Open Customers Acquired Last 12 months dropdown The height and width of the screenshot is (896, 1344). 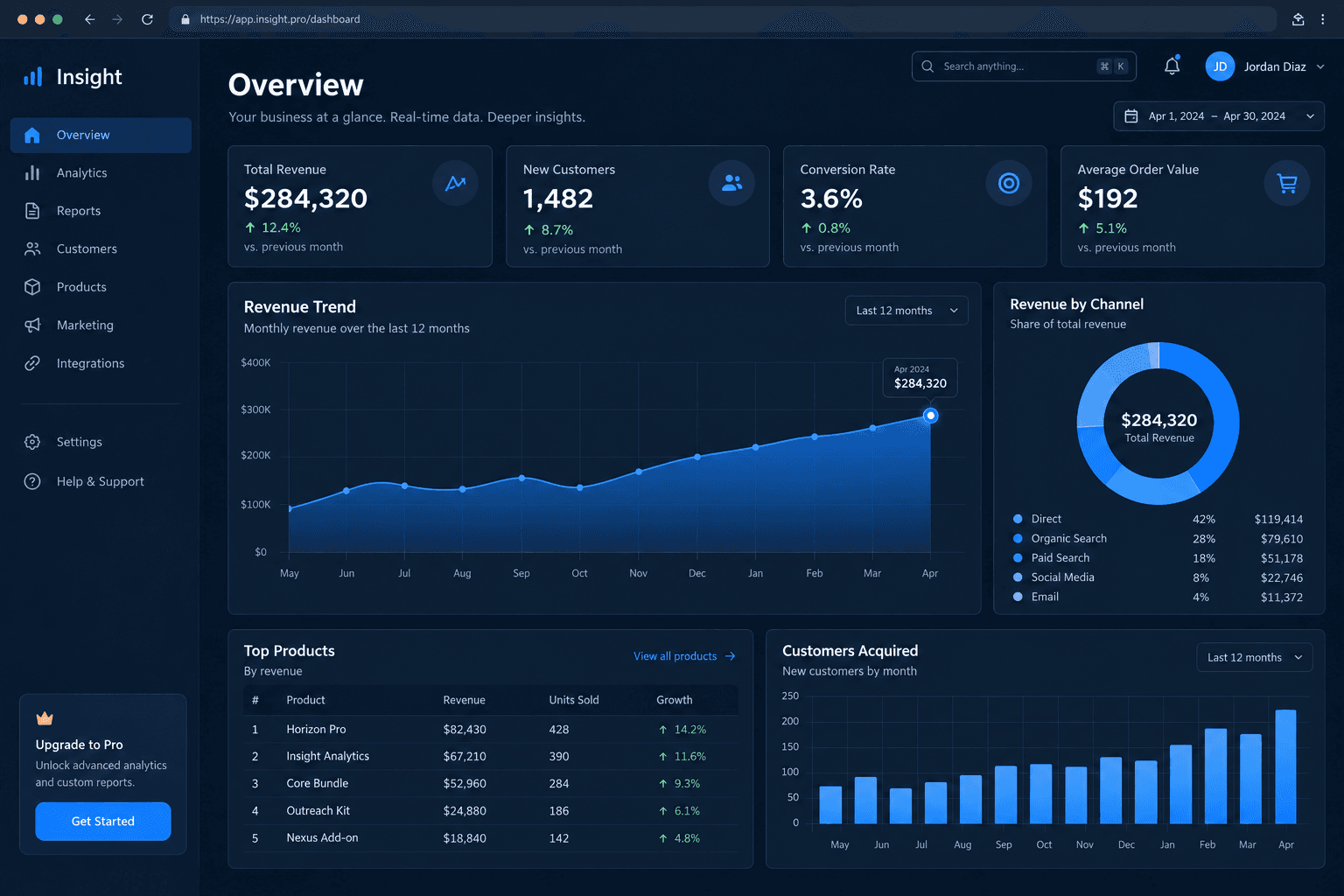[1255, 657]
